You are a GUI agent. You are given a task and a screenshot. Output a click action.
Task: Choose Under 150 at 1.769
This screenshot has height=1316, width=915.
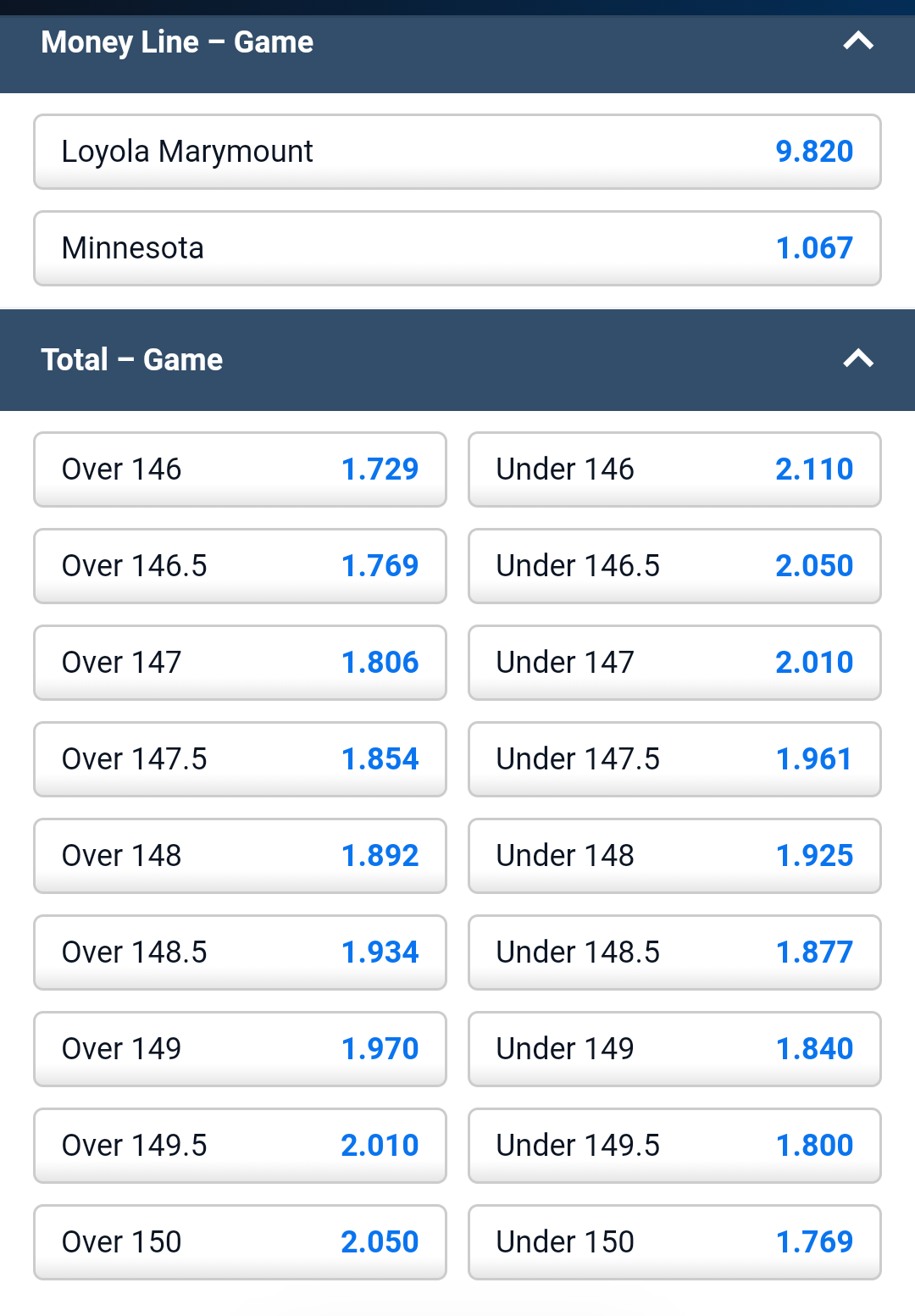(x=674, y=1242)
